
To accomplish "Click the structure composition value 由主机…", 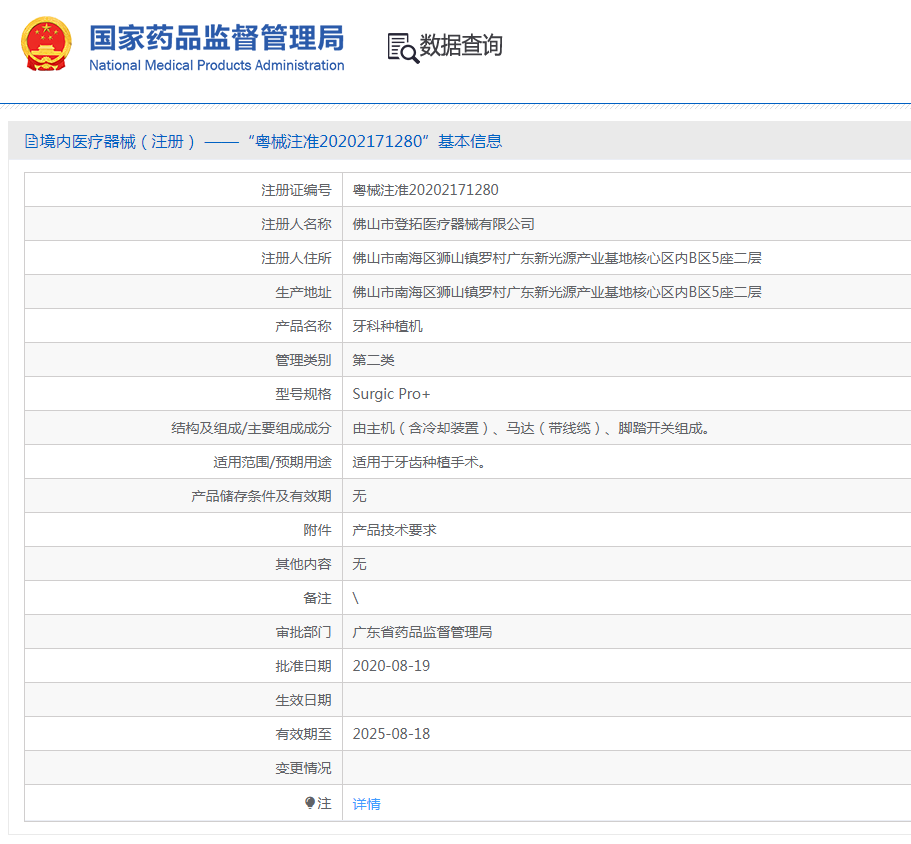I will (x=531, y=428).
